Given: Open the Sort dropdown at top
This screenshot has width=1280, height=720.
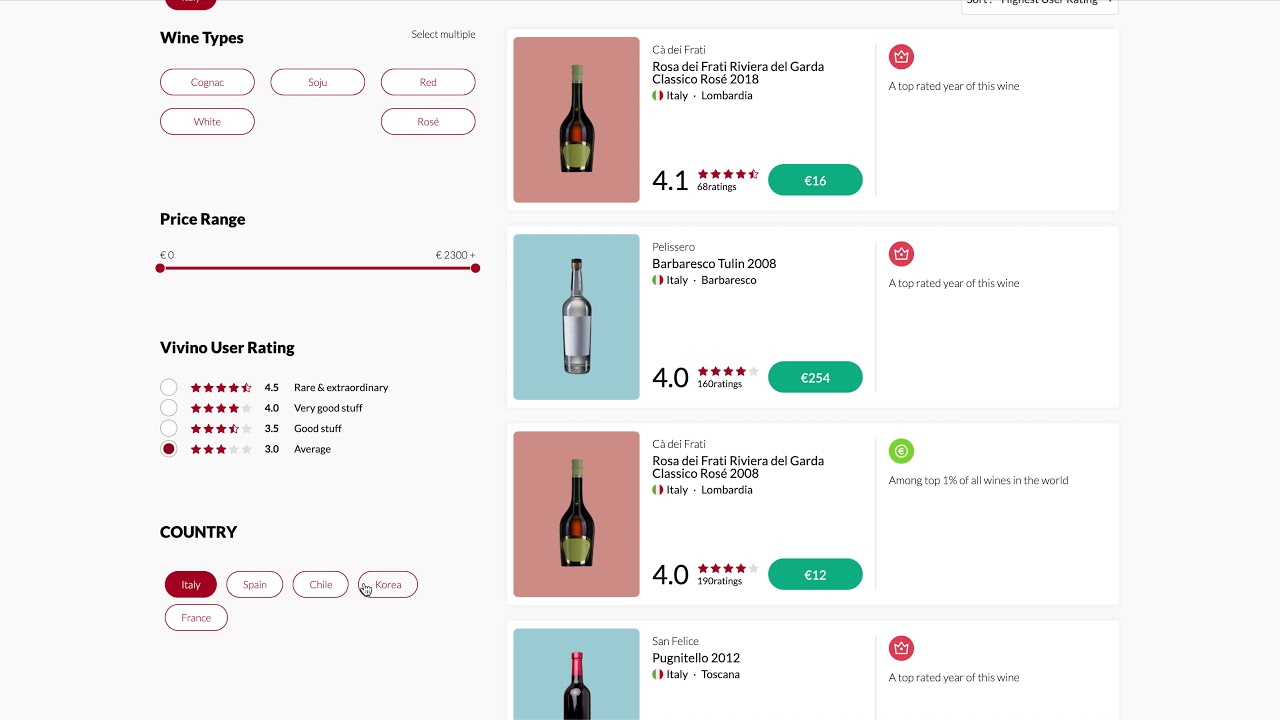Looking at the screenshot, I should [1040, 3].
